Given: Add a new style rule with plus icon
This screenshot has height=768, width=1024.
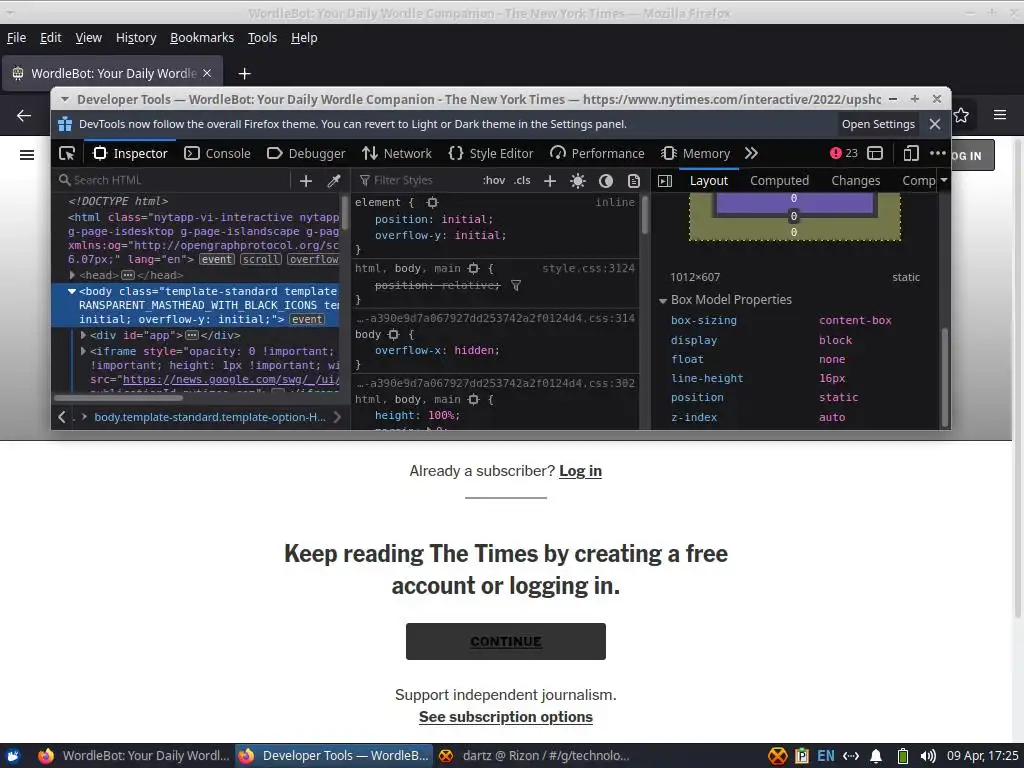Looking at the screenshot, I should (550, 181).
